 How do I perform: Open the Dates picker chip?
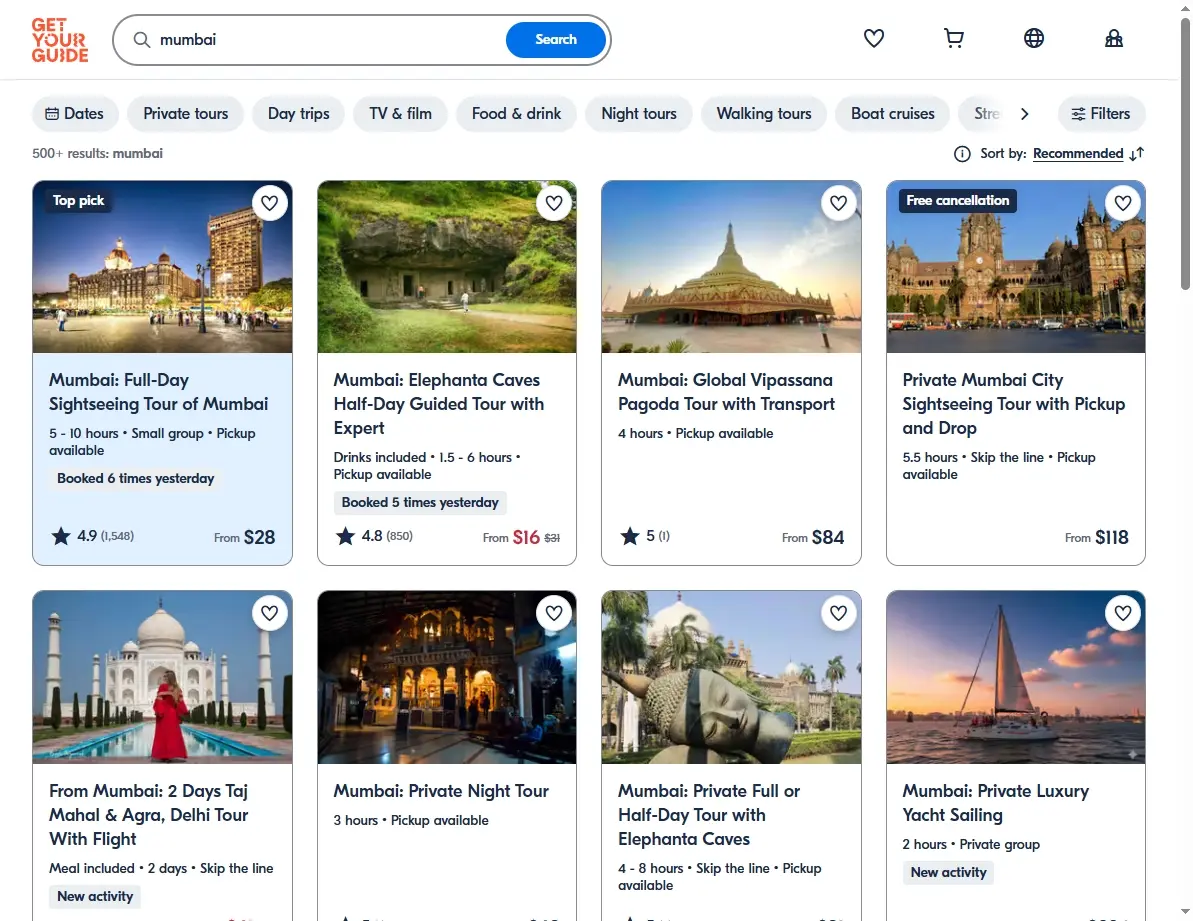tap(75, 114)
